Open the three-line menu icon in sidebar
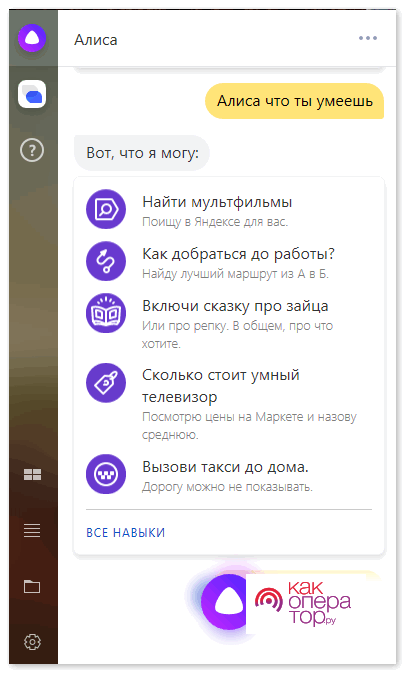Image resolution: width=406 pixels, height=674 pixels. [32, 530]
